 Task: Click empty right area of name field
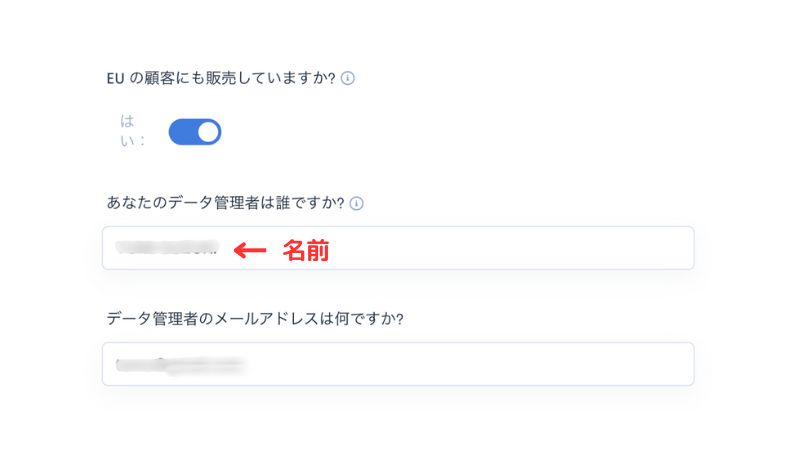tap(518, 248)
